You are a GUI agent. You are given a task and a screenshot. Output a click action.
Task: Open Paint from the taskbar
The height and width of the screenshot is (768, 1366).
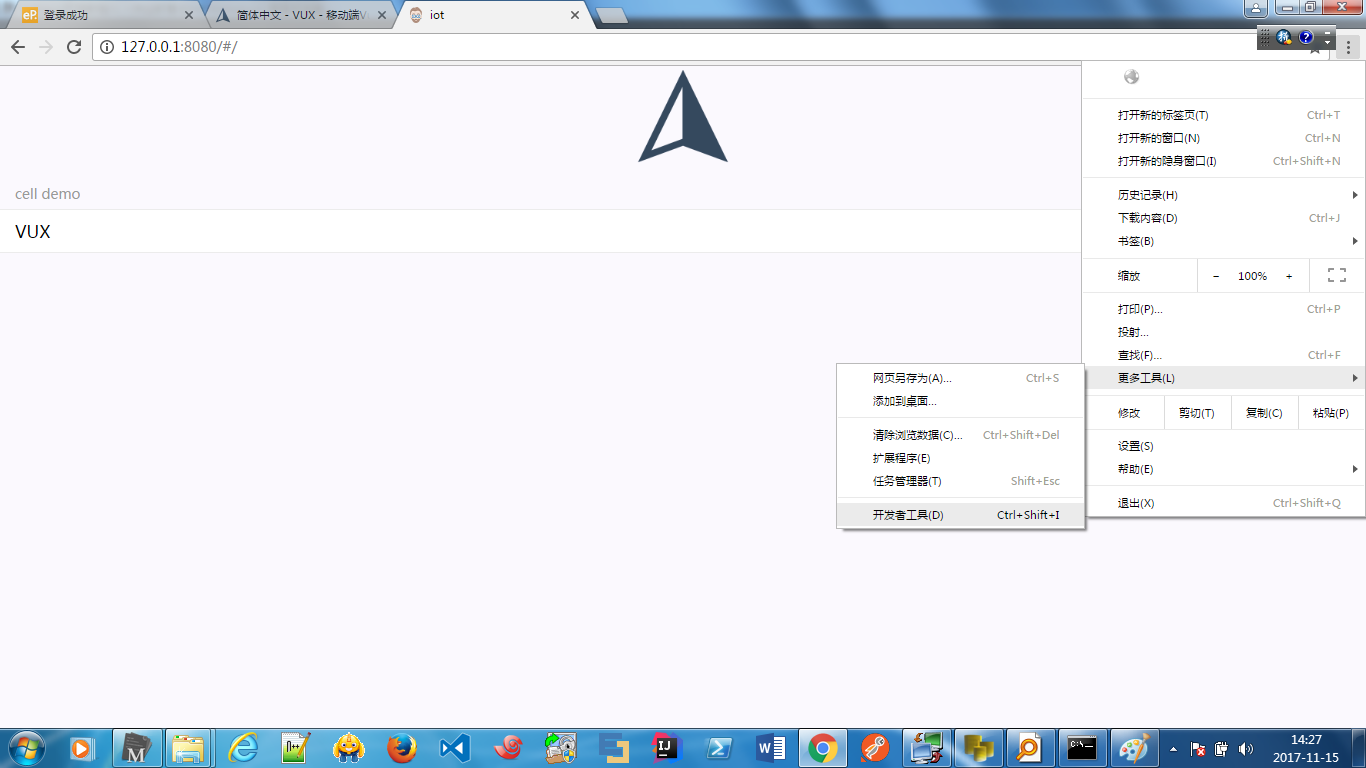[1134, 748]
